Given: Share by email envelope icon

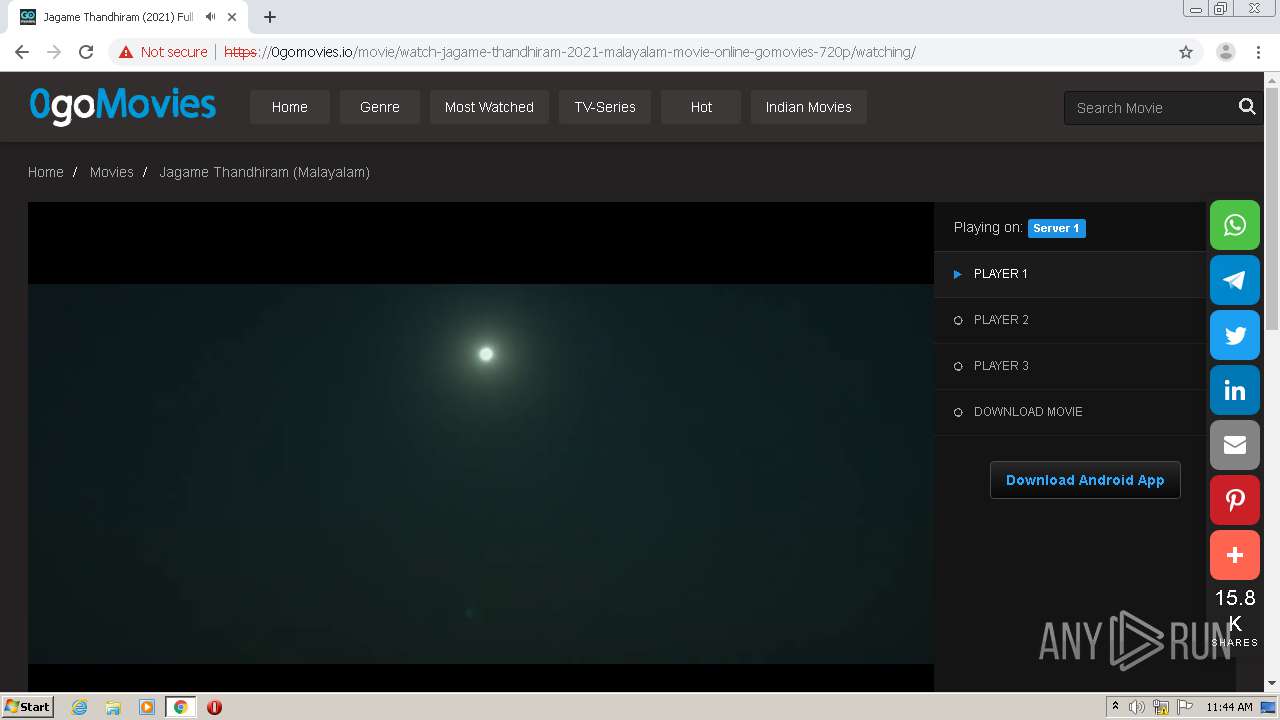Looking at the screenshot, I should (1235, 445).
